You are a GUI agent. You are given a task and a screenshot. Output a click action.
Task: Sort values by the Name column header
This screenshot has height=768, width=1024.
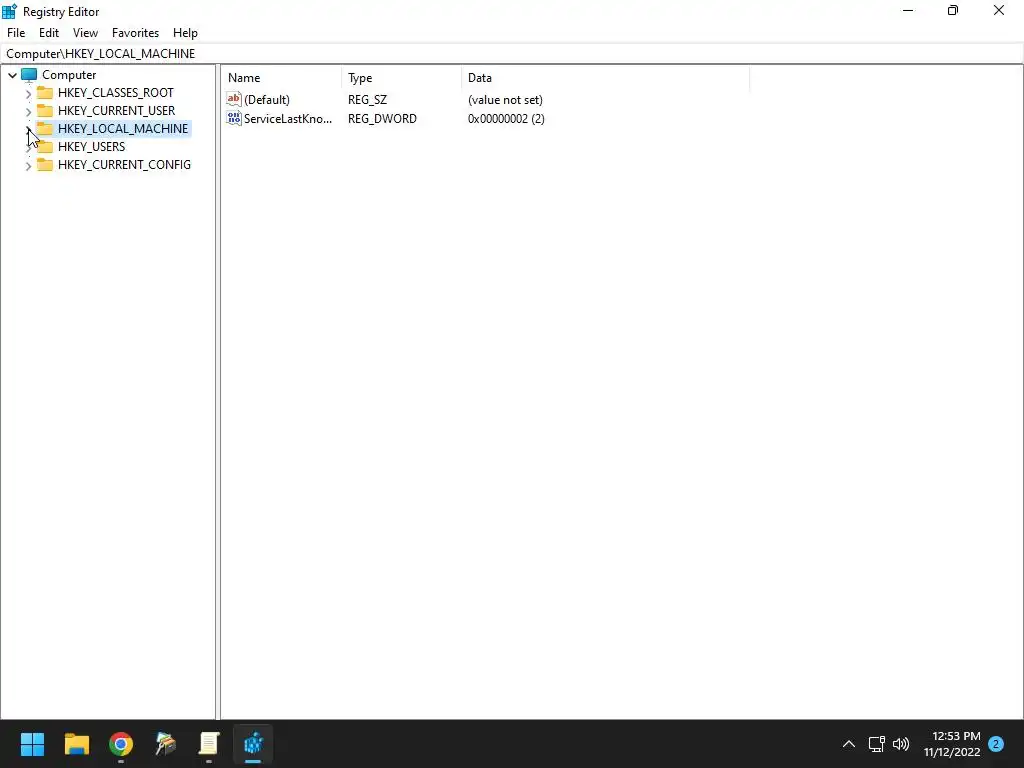[x=281, y=78]
